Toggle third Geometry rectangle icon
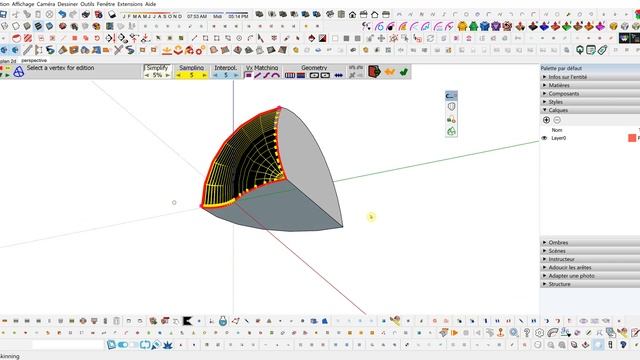 314,76
